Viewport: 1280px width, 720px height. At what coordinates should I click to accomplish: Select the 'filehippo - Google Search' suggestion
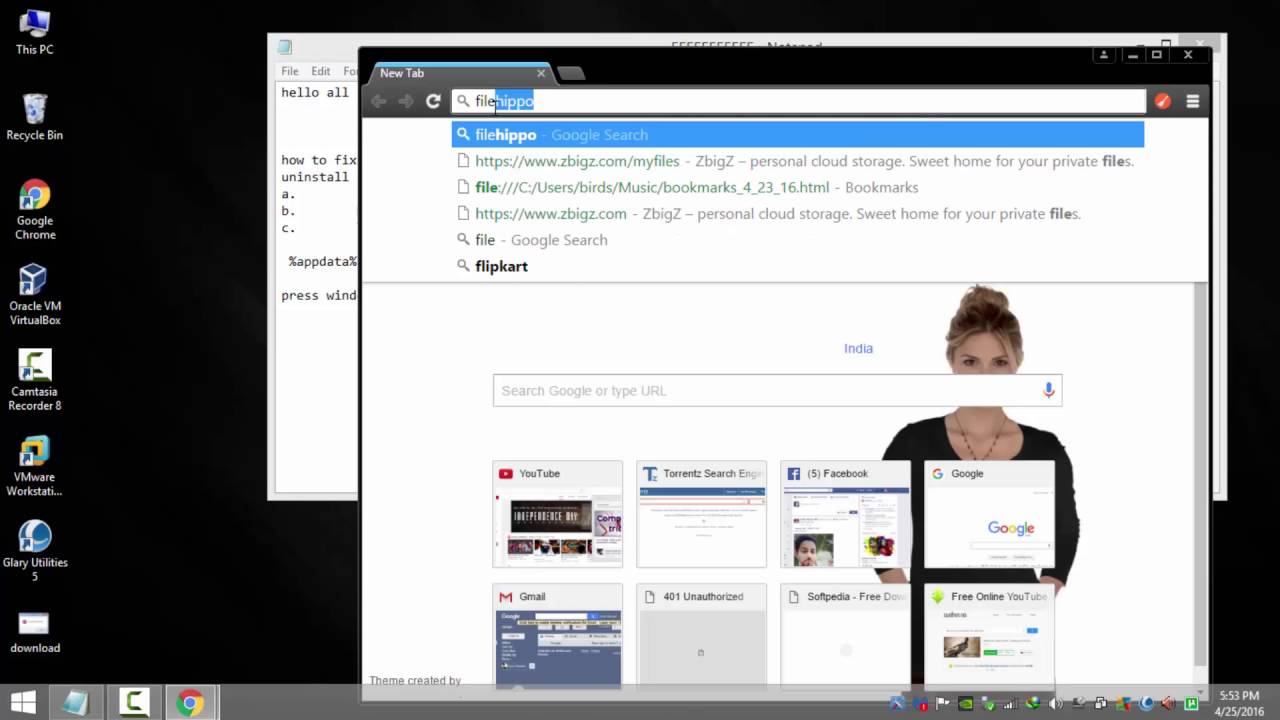pos(797,134)
